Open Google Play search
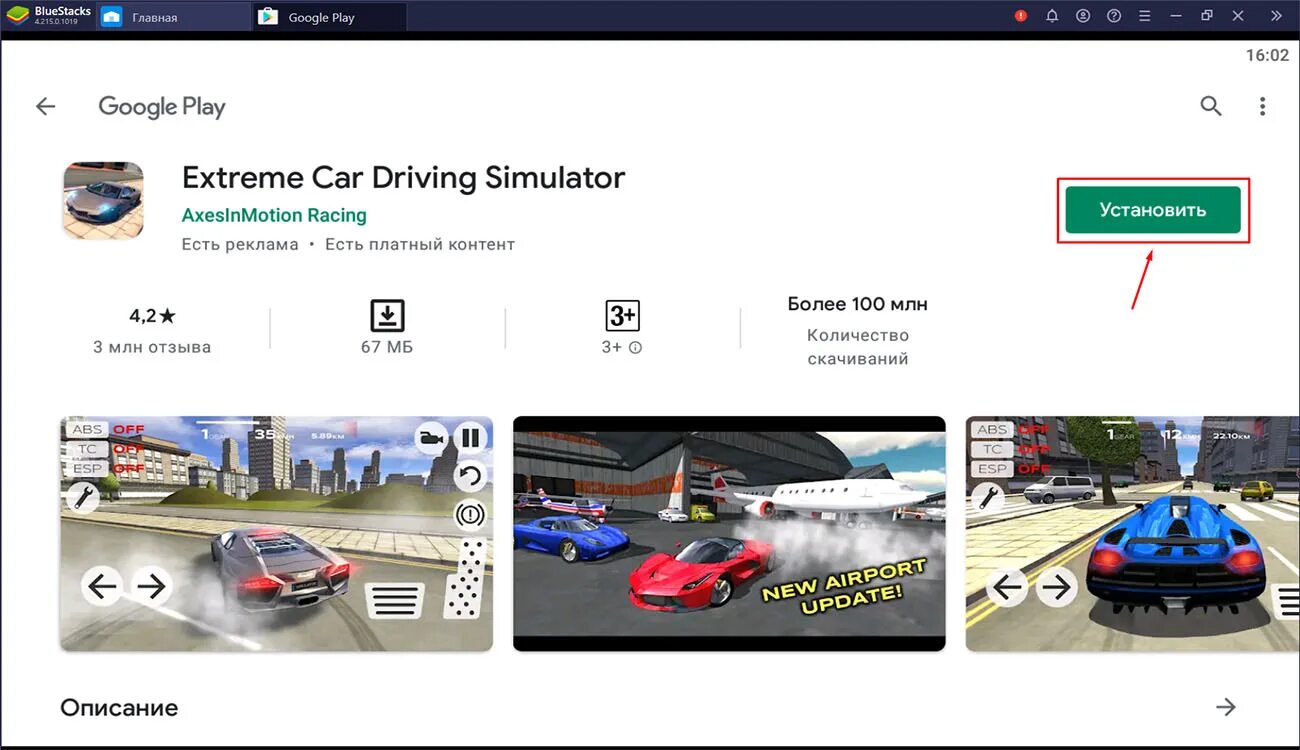Image resolution: width=1300 pixels, height=750 pixels. (x=1211, y=106)
